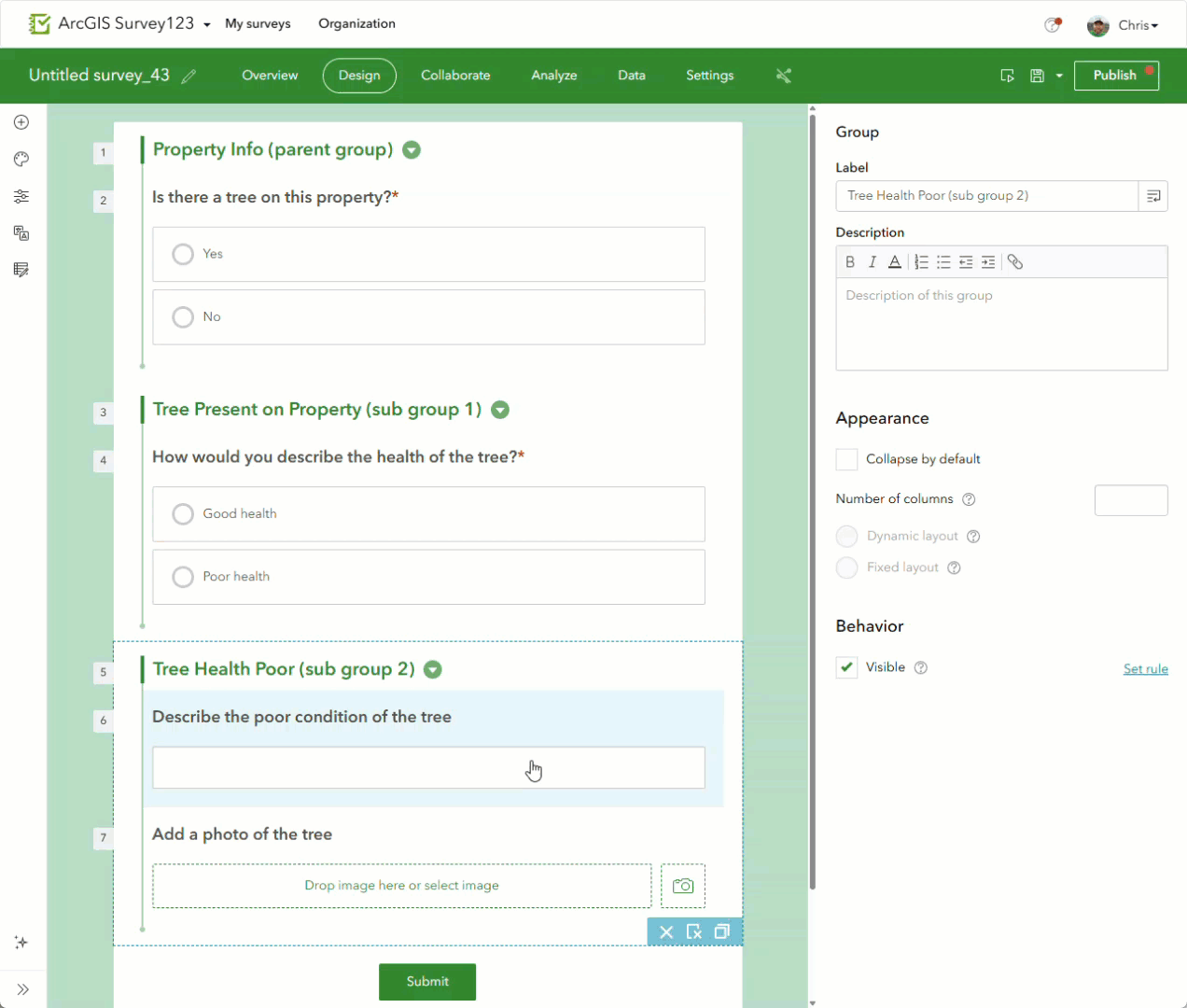Click the Publish button
Viewport: 1187px width, 1008px height.
(x=1116, y=76)
